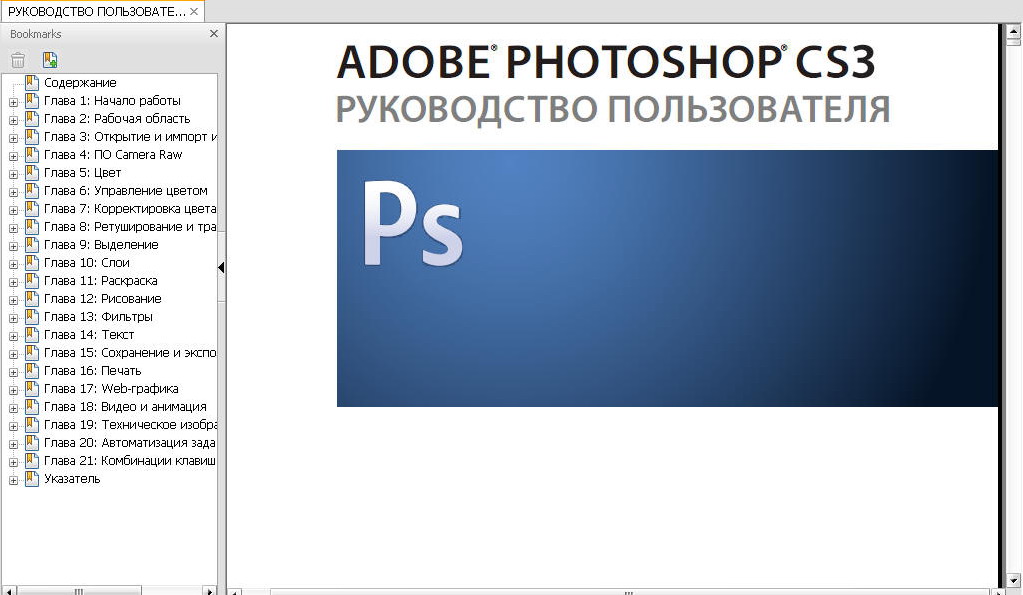Select bookmark Глава 12: Рисование
1023x595 pixels.
pyautogui.click(x=102, y=299)
